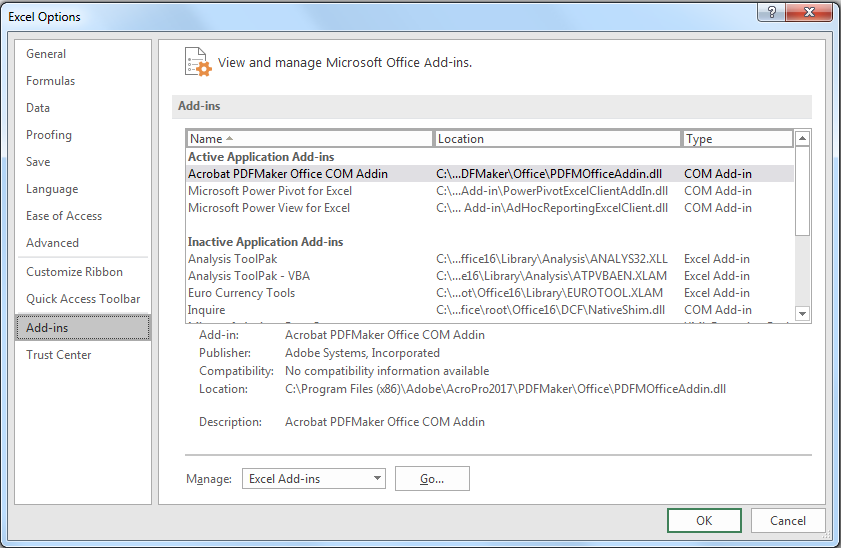Select Euro Currency Tools add-in row
Screen dimensions: 841x548
pyautogui.click(x=490, y=293)
